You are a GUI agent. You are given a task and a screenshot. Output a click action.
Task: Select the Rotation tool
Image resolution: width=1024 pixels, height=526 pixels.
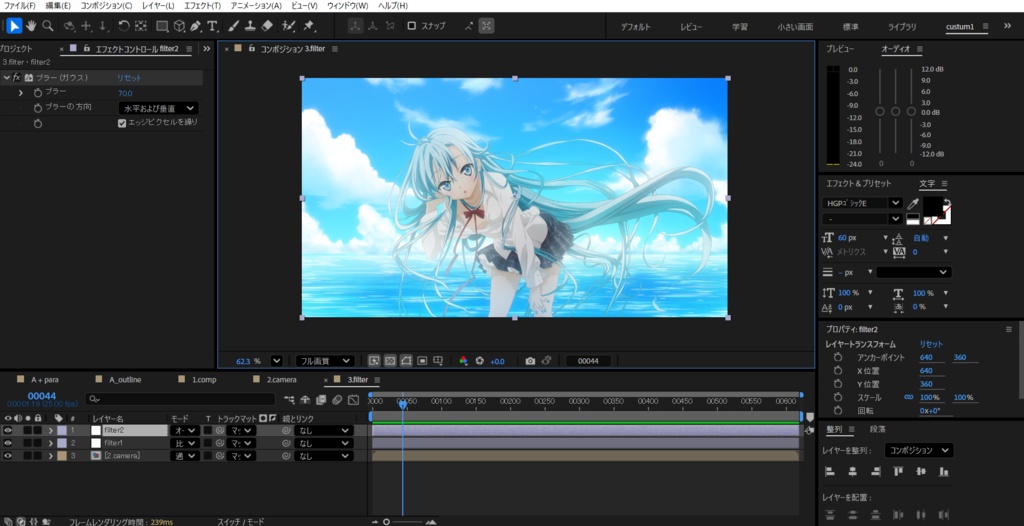(123, 26)
